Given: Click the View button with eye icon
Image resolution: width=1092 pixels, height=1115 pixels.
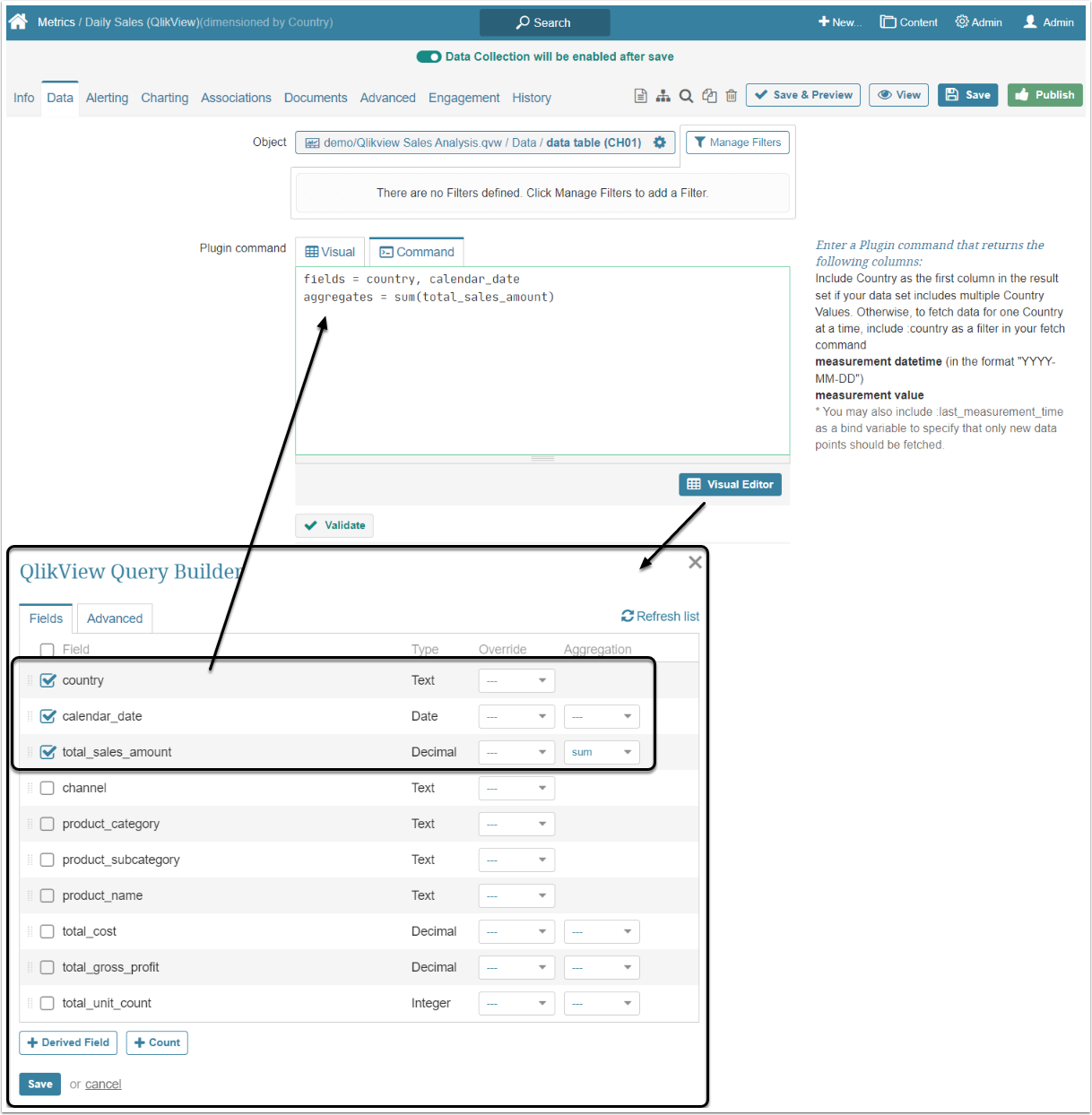Looking at the screenshot, I should [898, 95].
